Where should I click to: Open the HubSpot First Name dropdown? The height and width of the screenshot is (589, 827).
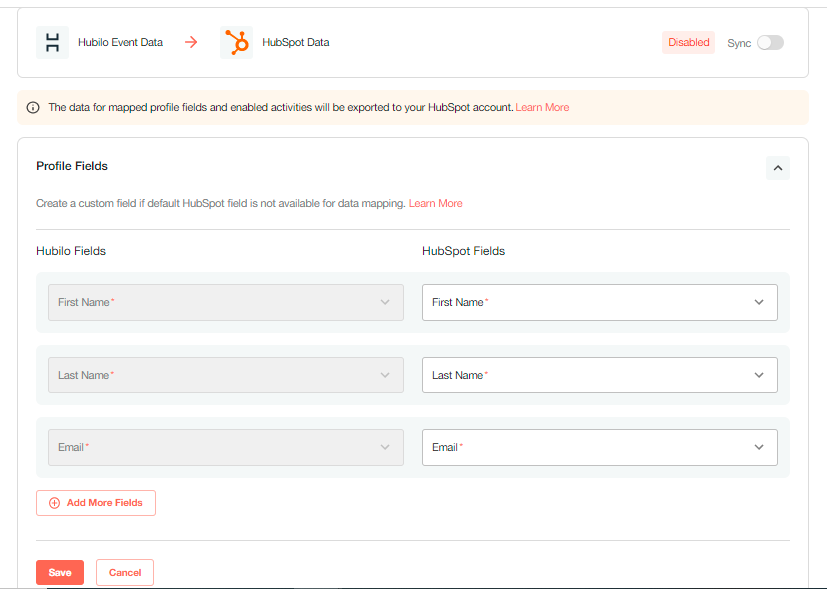pos(600,303)
